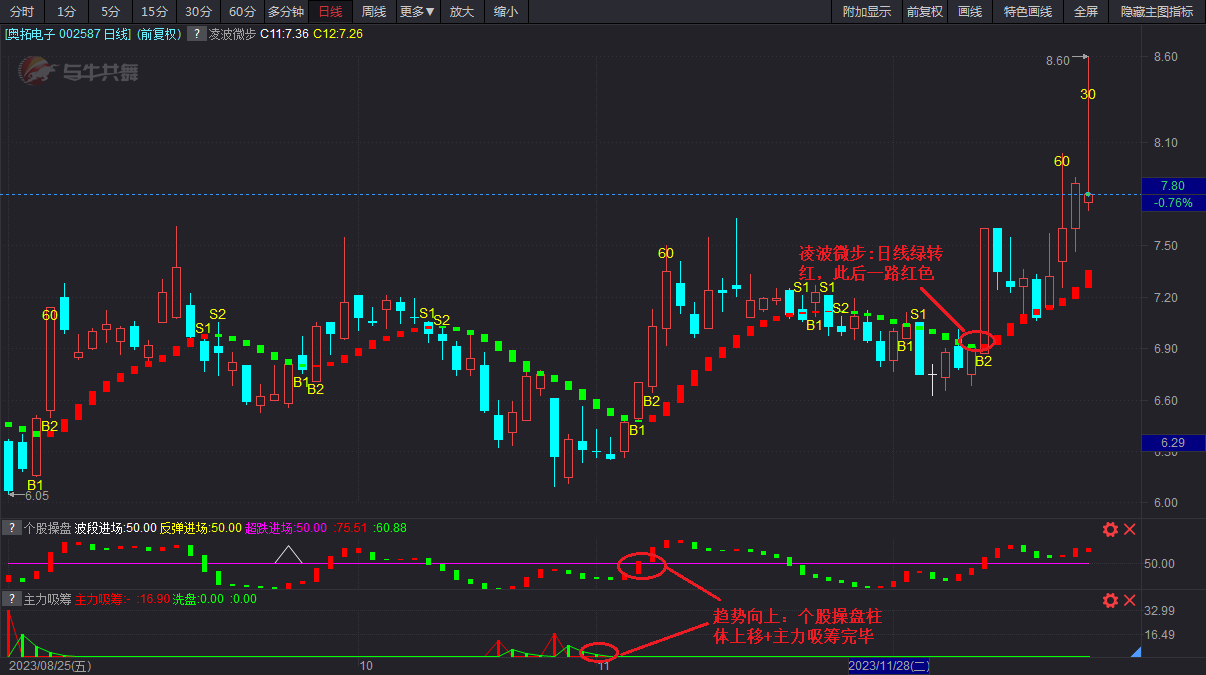Viewport: 1206px width, 675px height.
Task: Click the stock title 奥拓电子 002587 日线
Action: [68, 34]
